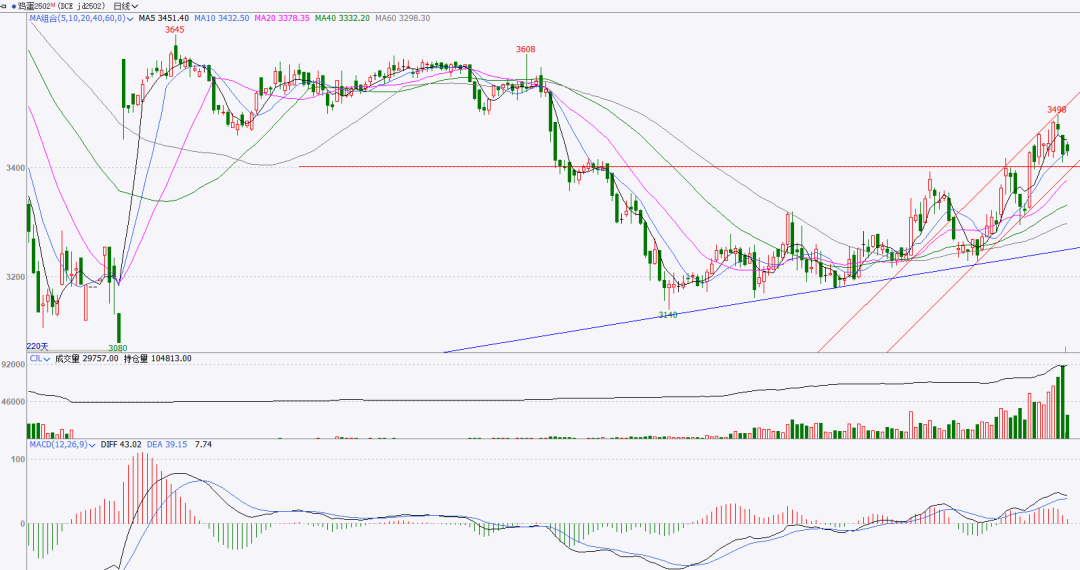Click the 3080 low price marker
Image resolution: width=1080 pixels, height=570 pixels.
click(x=117, y=347)
